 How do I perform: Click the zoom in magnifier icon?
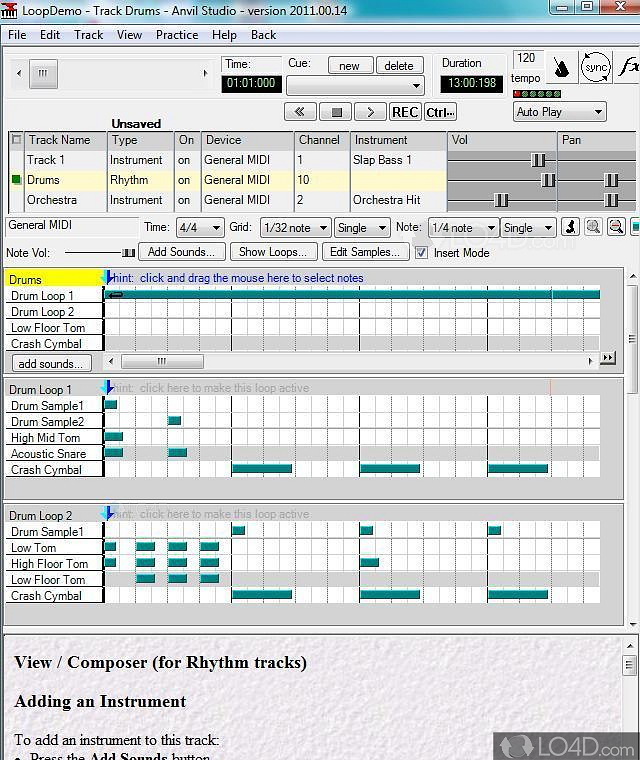(x=593, y=228)
